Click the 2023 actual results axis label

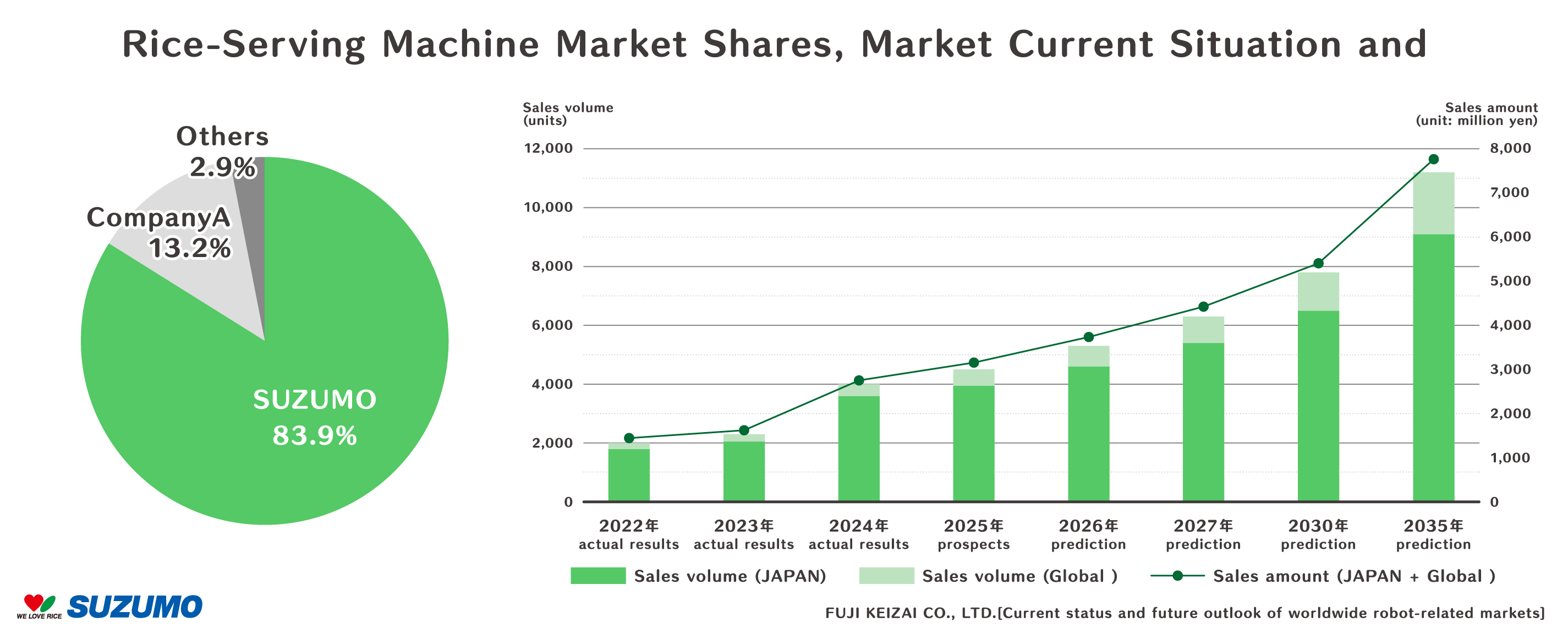pyautogui.click(x=744, y=534)
